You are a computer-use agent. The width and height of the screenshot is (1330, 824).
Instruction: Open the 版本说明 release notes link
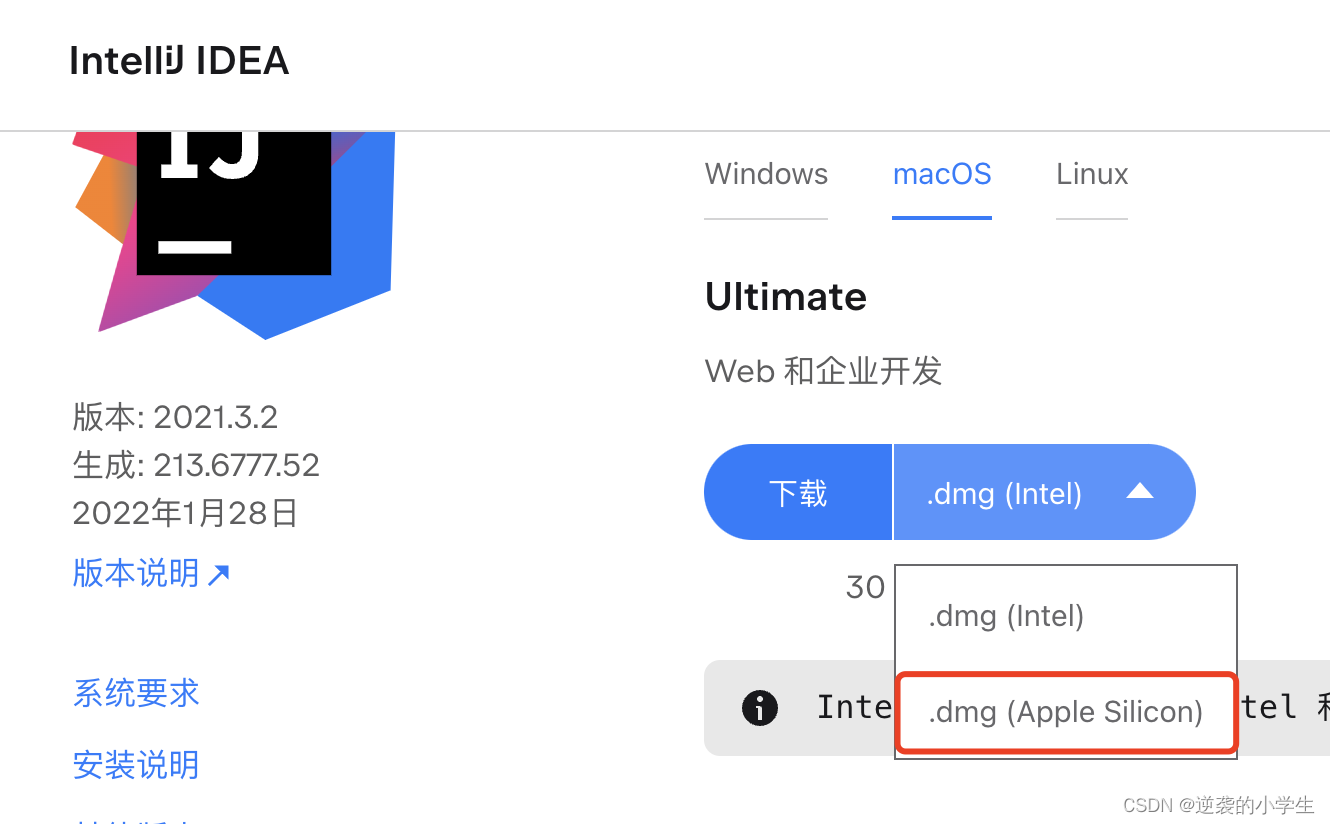[137, 574]
